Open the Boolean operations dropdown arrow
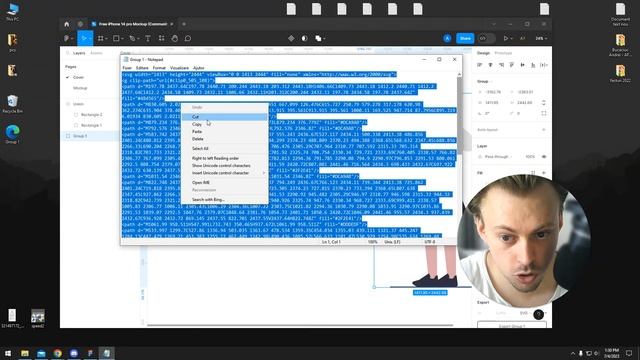Image resolution: width=640 pixels, height=360 pixels. [324, 39]
